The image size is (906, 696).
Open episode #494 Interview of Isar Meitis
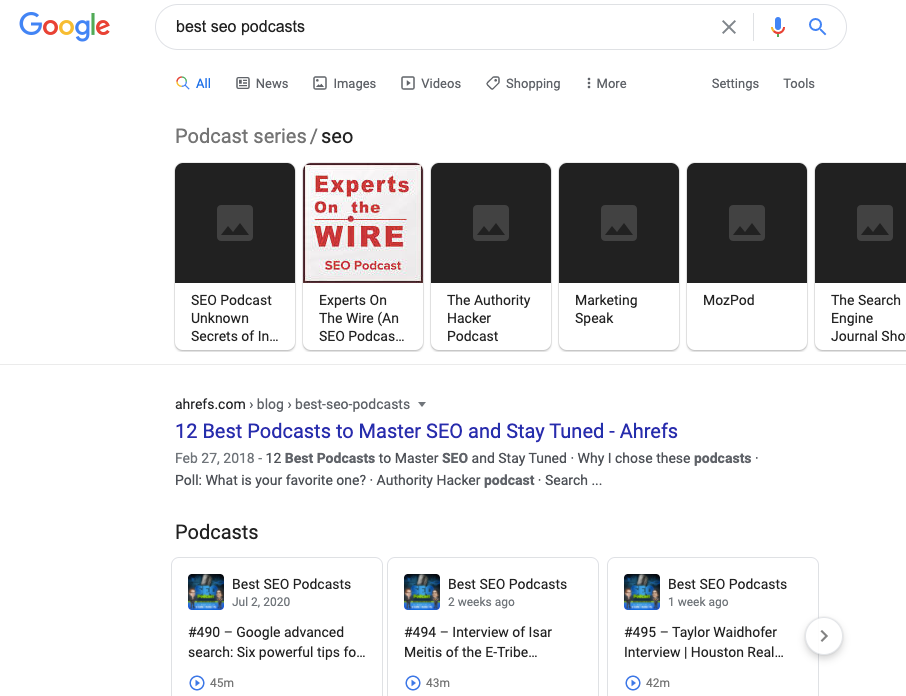pos(478,642)
